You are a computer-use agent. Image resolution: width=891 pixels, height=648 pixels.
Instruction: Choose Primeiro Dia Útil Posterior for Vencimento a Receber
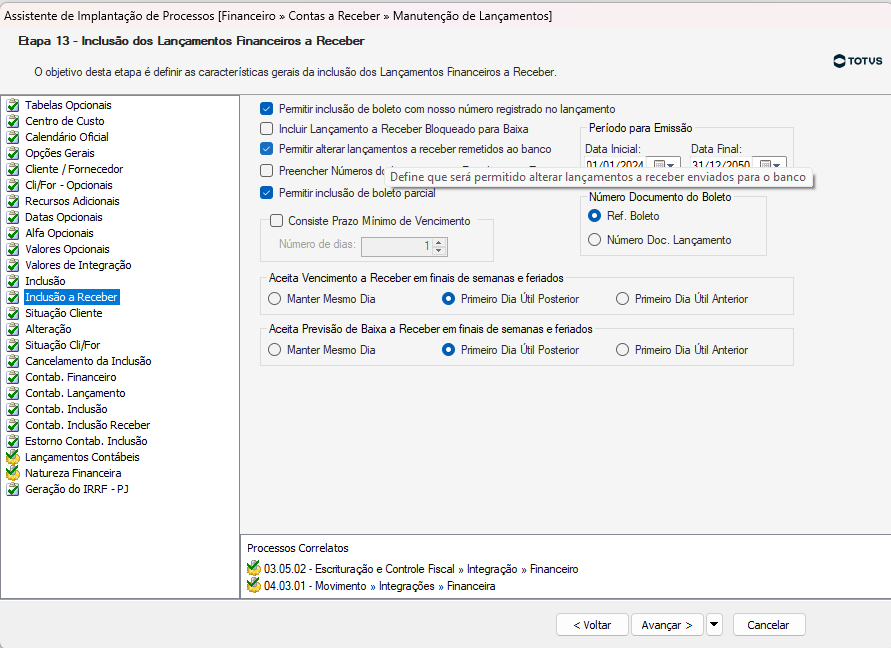pos(448,299)
